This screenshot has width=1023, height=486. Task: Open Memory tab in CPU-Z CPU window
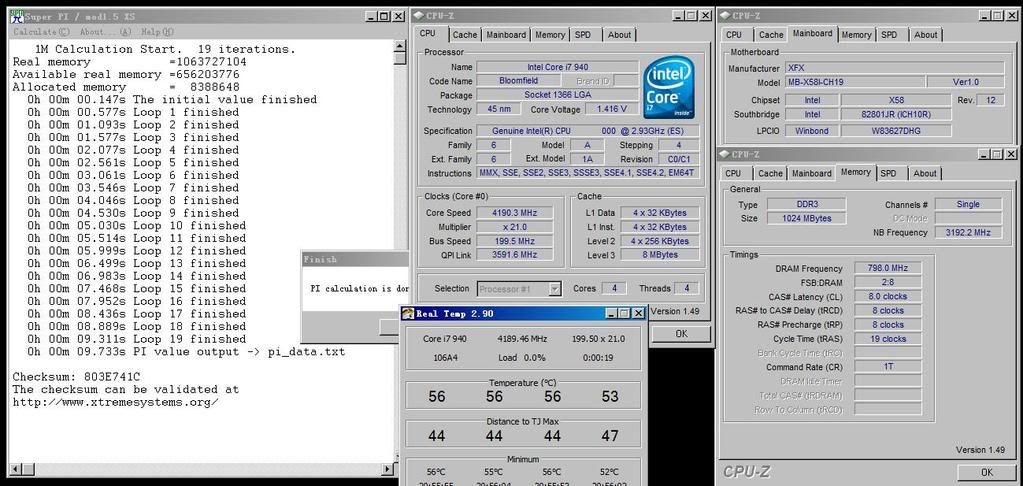click(x=550, y=35)
